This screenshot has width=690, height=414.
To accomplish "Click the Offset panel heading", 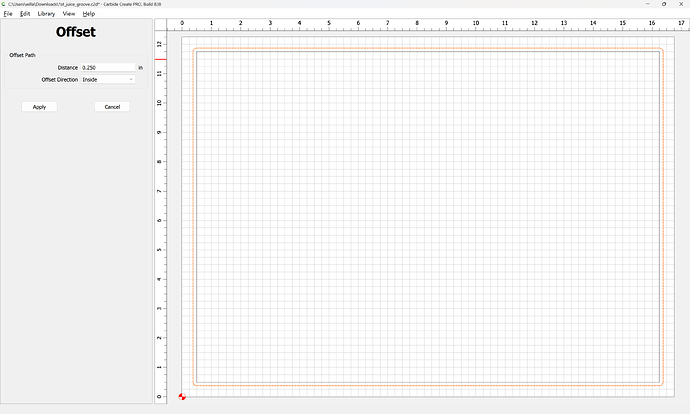I will pyautogui.click(x=76, y=33).
